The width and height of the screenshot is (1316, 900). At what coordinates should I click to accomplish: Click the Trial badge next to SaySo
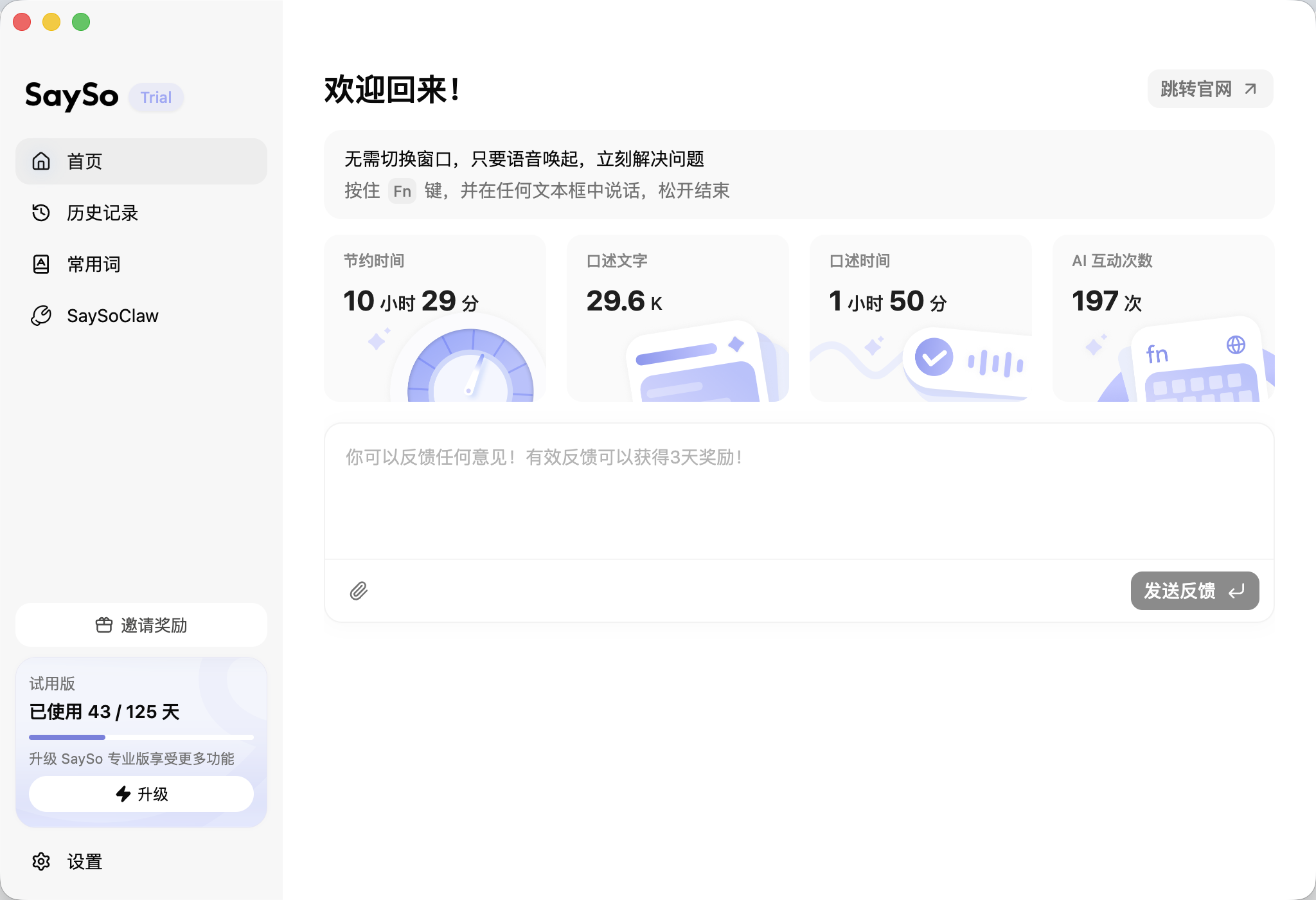pyautogui.click(x=156, y=97)
